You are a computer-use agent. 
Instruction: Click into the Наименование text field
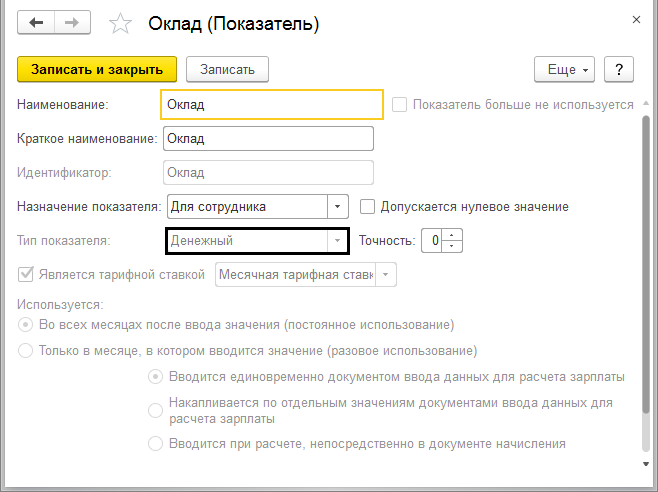(x=271, y=104)
